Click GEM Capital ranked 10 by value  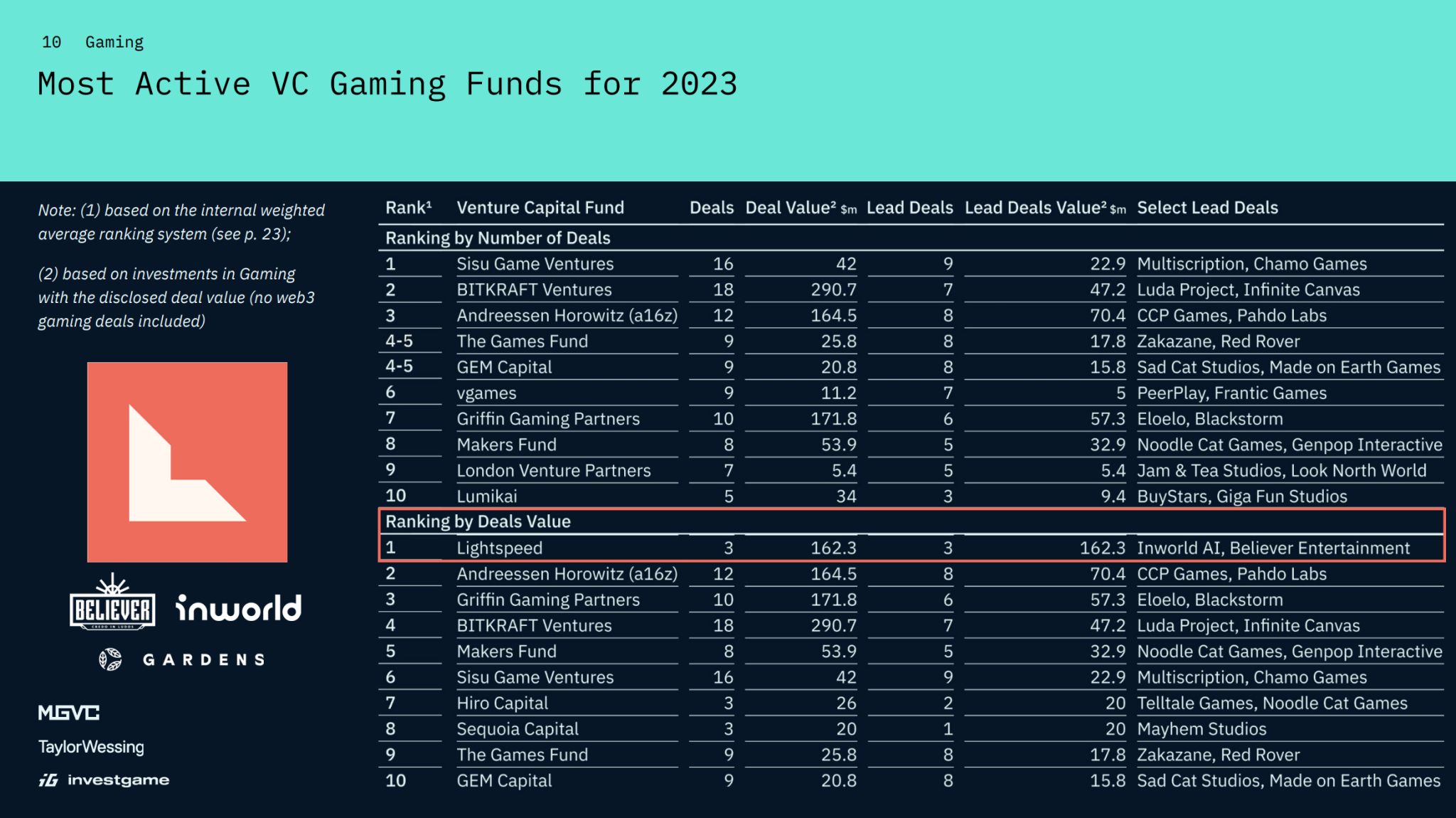click(x=504, y=781)
